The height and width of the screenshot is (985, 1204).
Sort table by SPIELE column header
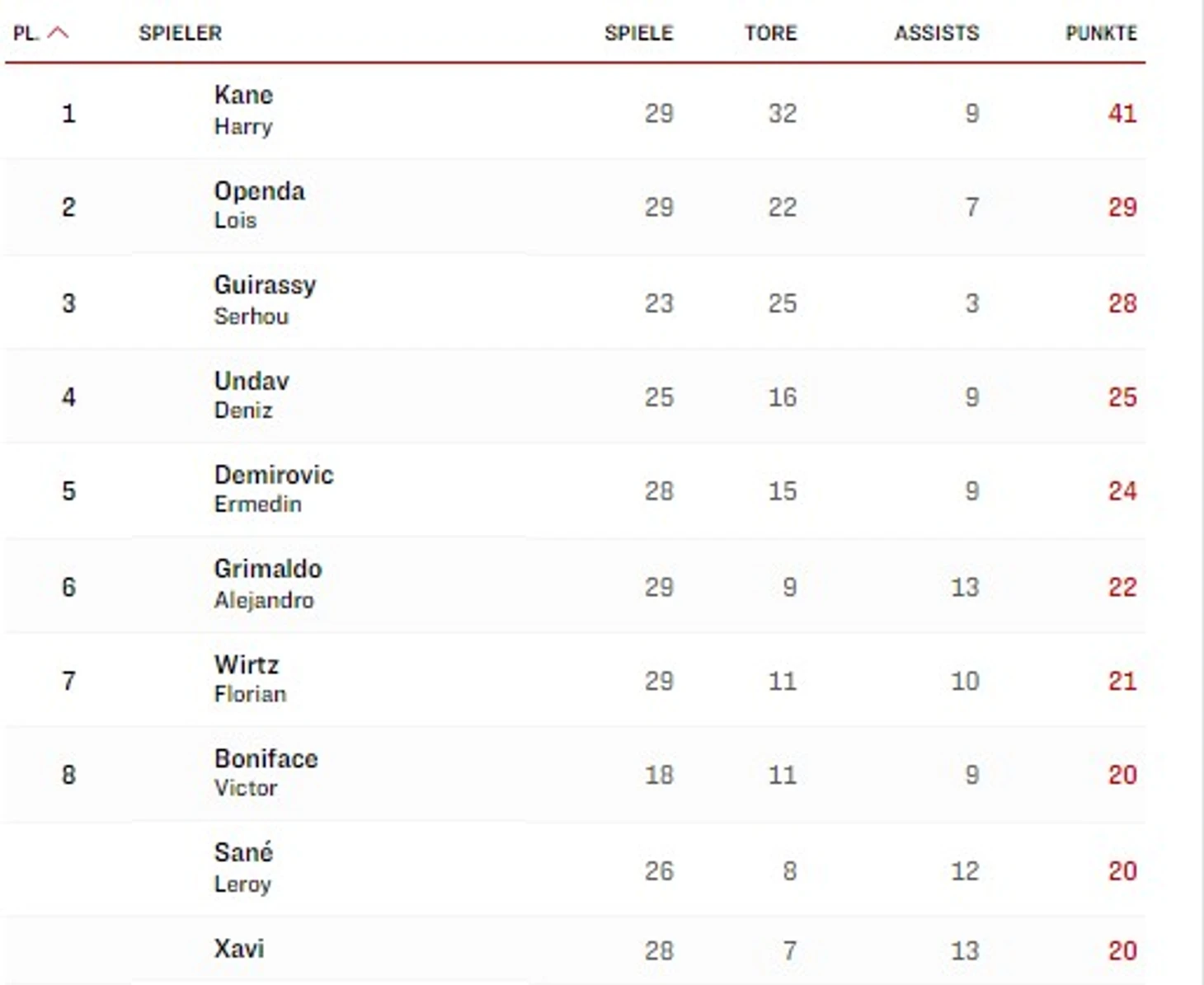click(638, 33)
